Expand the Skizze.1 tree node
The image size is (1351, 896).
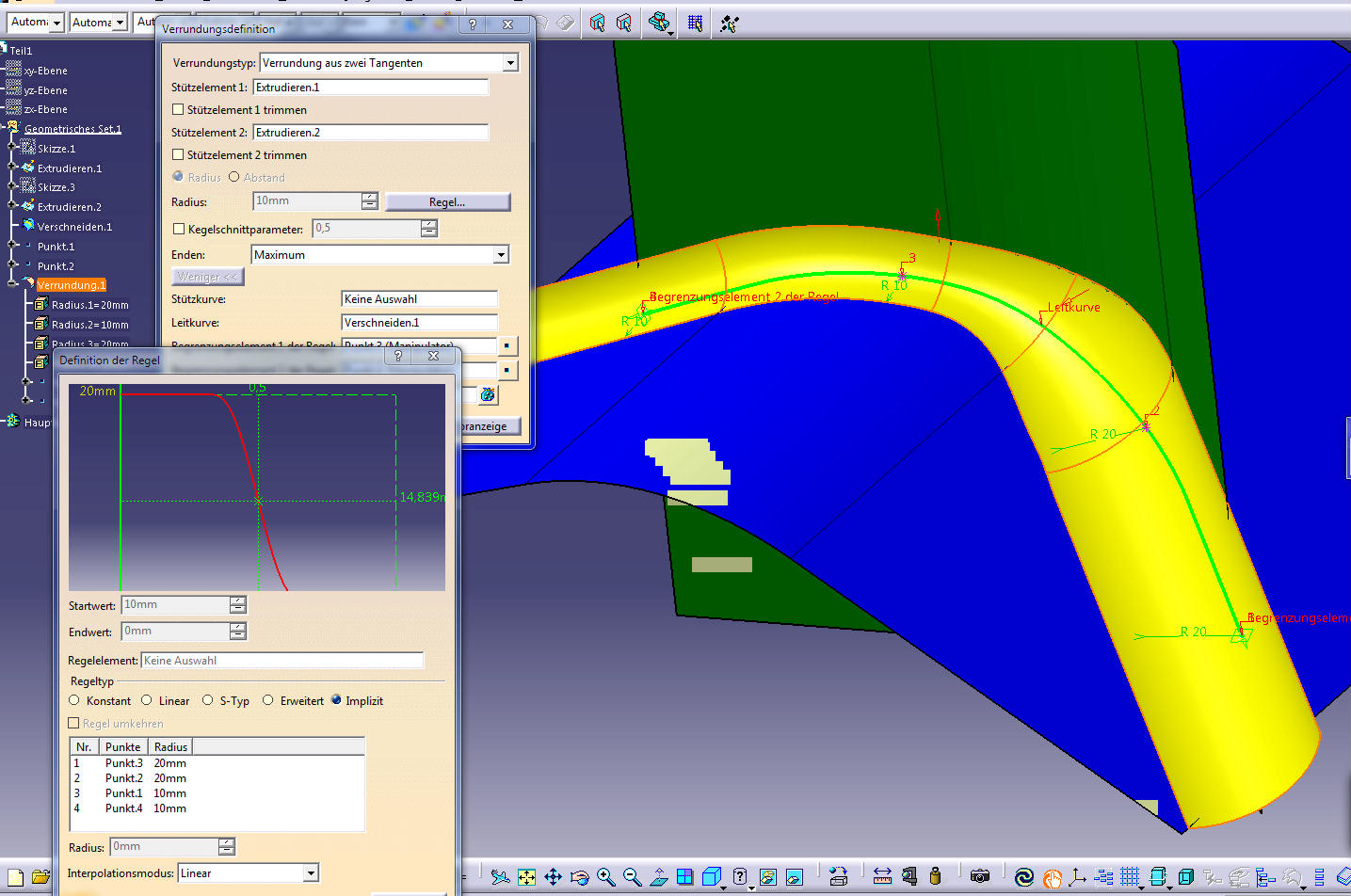(12, 147)
